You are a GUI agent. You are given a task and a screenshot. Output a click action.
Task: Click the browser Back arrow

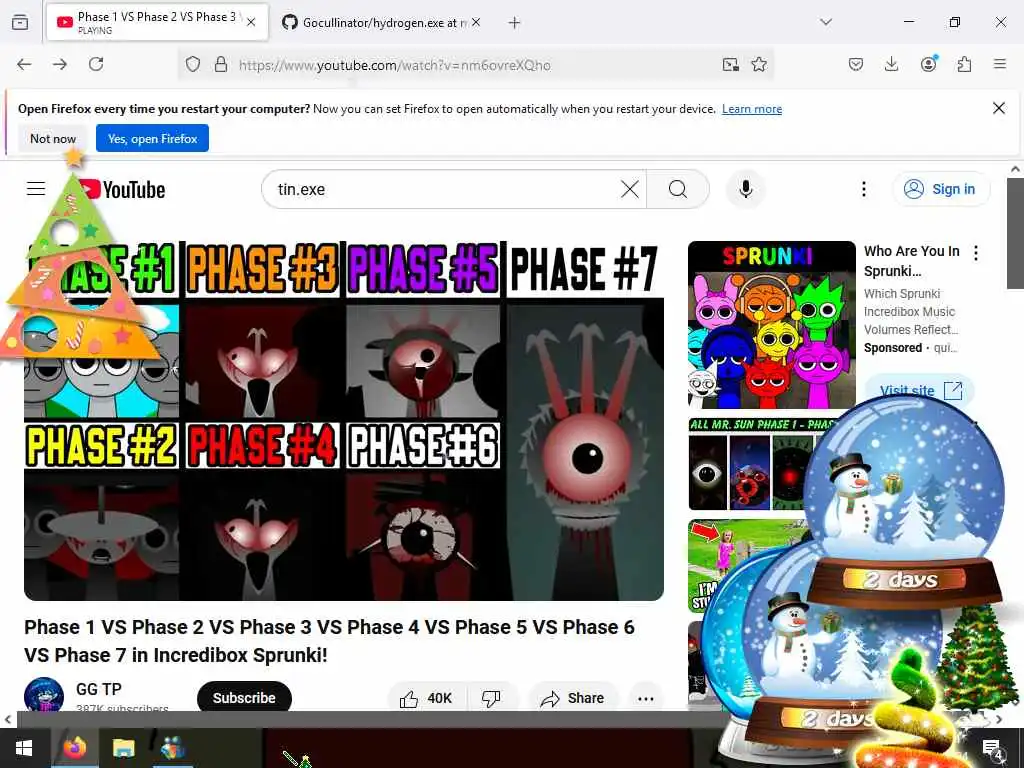(24, 64)
